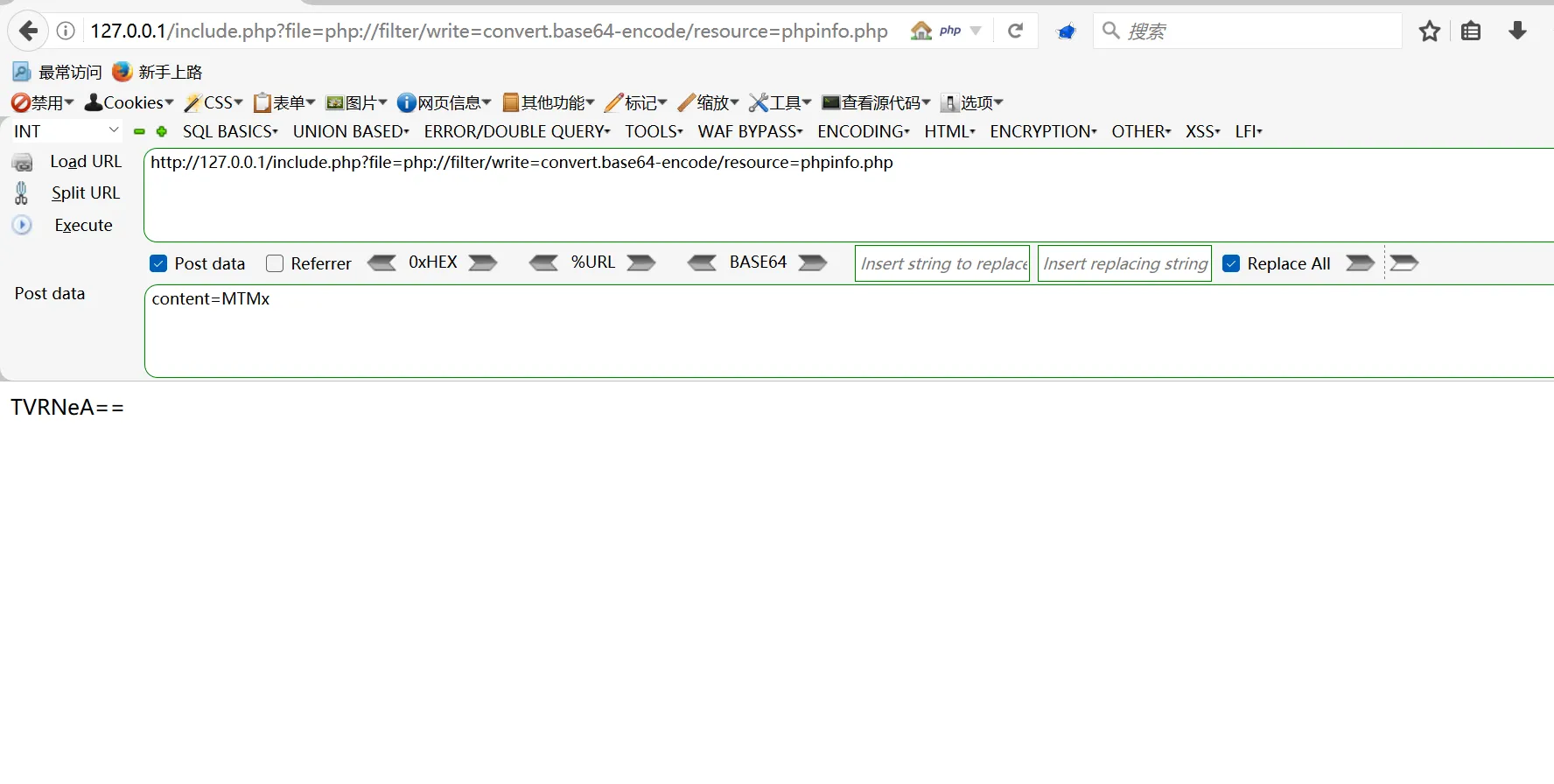Image resolution: width=1554 pixels, height=784 pixels.
Task: Open the LFI menu
Action: click(1248, 131)
